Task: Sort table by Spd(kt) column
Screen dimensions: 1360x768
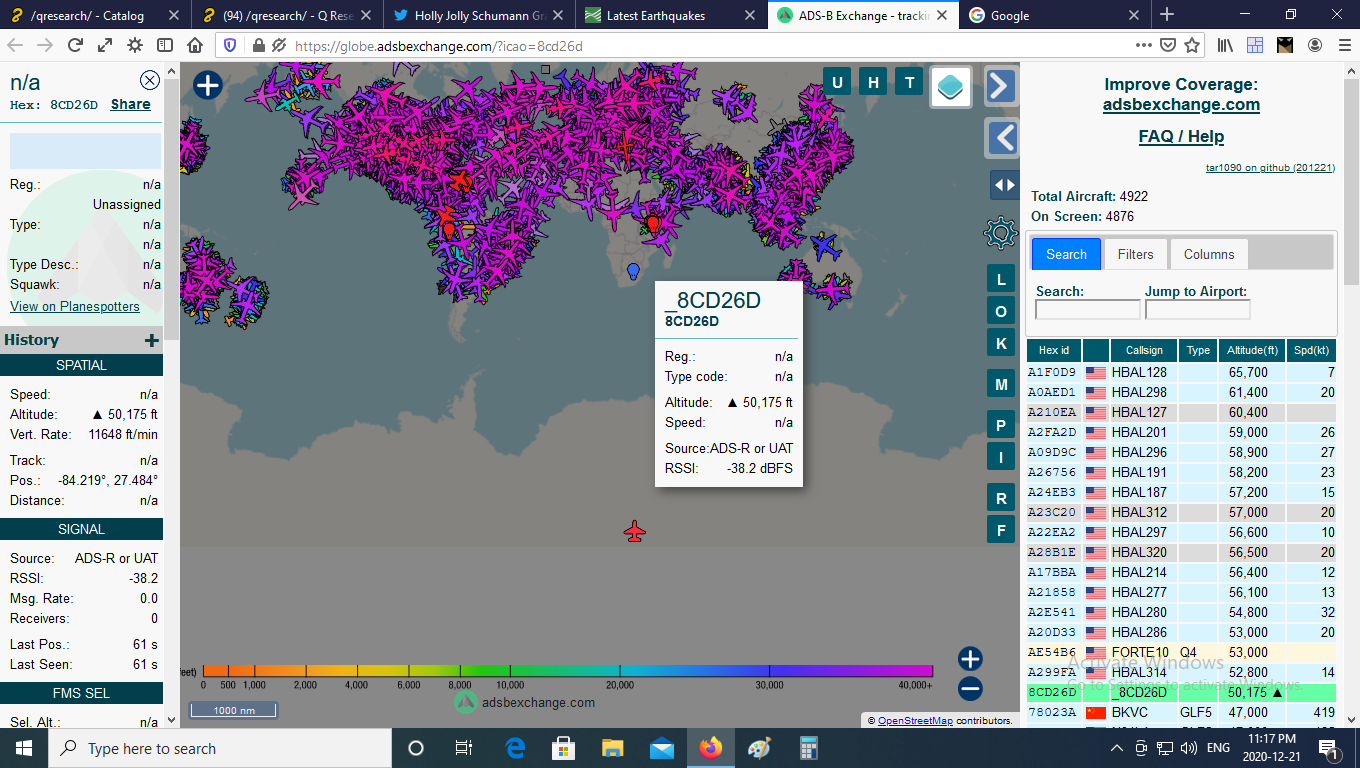Action: point(1311,350)
